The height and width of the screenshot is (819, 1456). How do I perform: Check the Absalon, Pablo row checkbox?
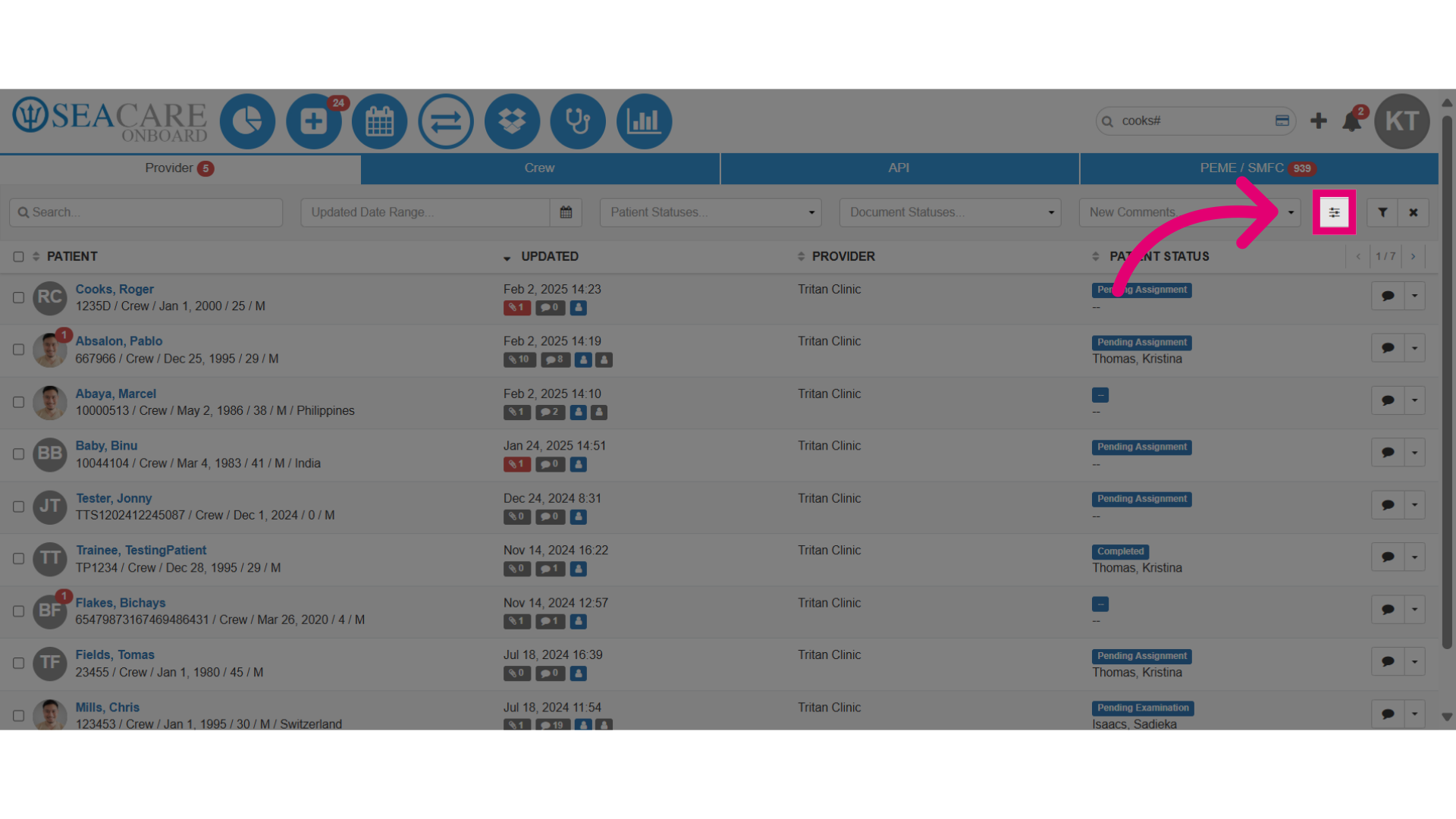(x=18, y=350)
